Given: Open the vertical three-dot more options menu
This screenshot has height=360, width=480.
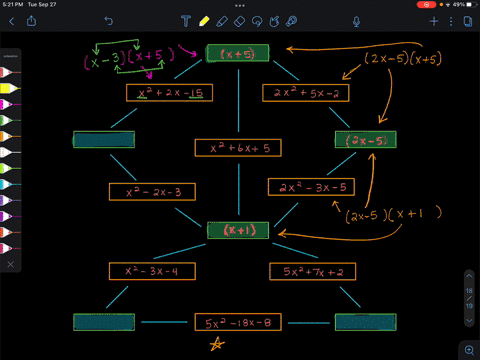Looking at the screenshot, I should (x=451, y=22).
